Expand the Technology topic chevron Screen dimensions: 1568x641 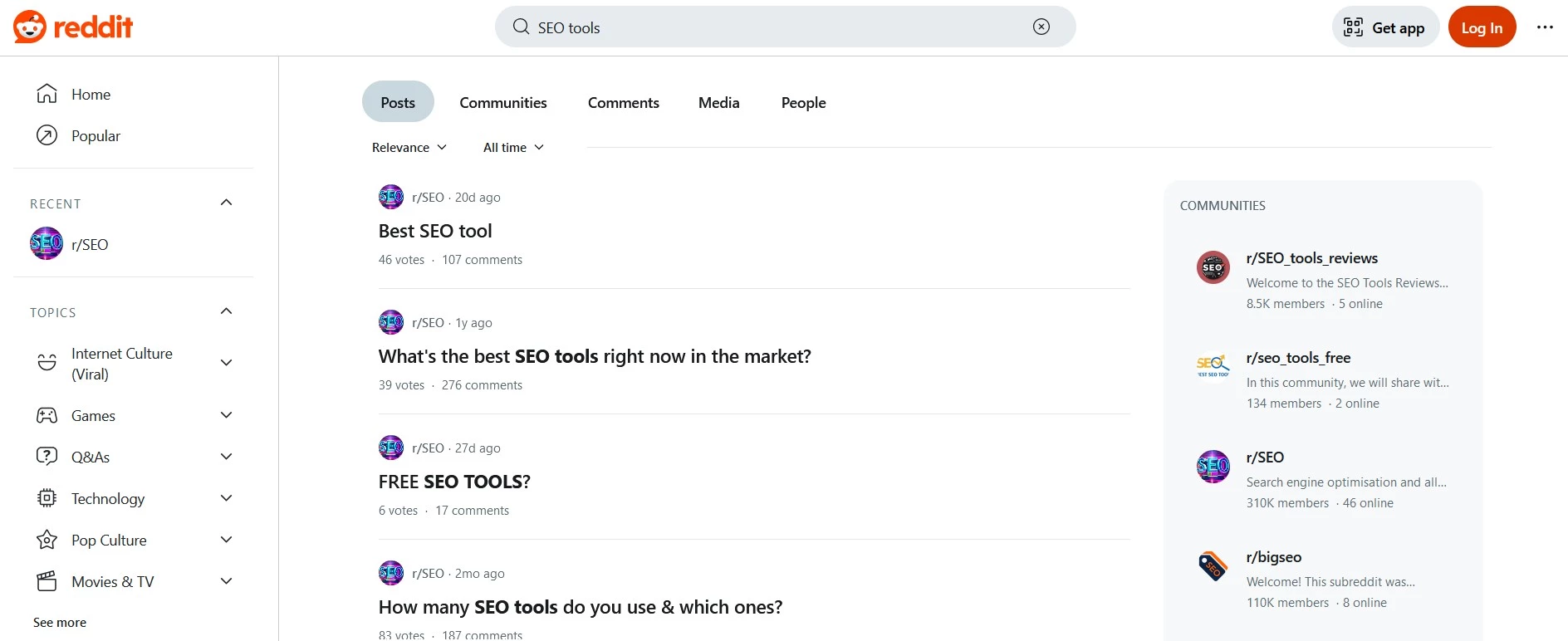coord(226,498)
